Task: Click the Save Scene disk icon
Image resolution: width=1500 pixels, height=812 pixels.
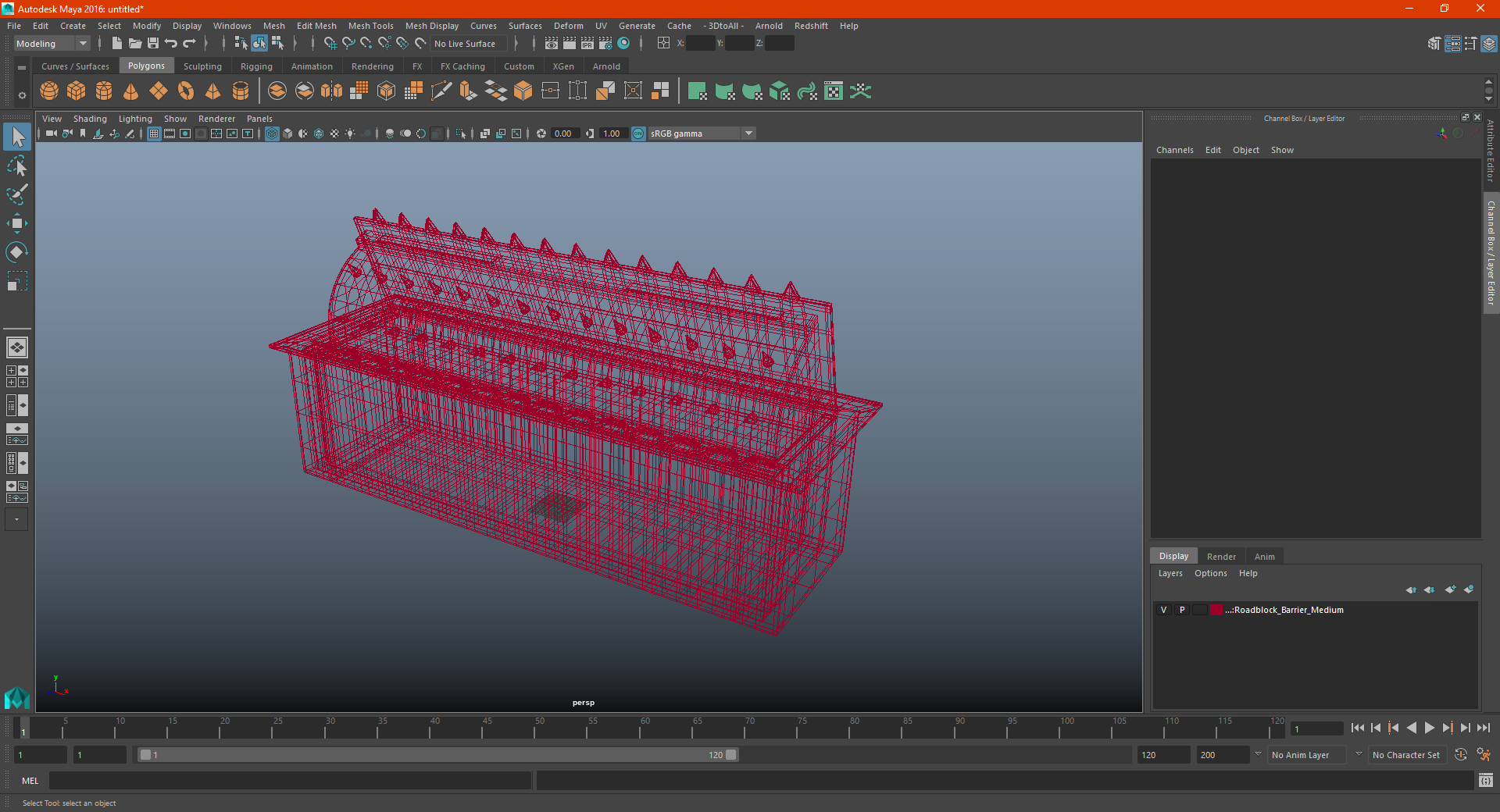Action: (x=153, y=44)
